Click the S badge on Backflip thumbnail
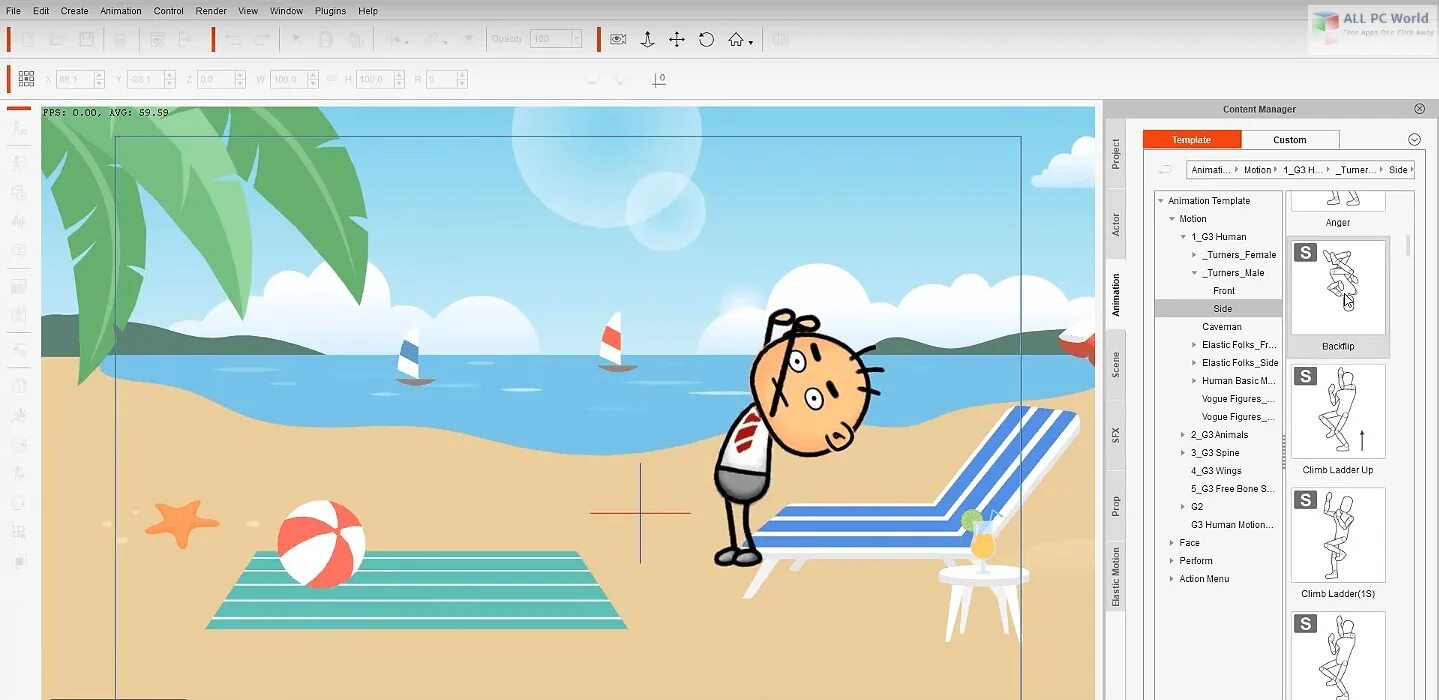Screen dimensions: 1439x700 tap(1305, 253)
